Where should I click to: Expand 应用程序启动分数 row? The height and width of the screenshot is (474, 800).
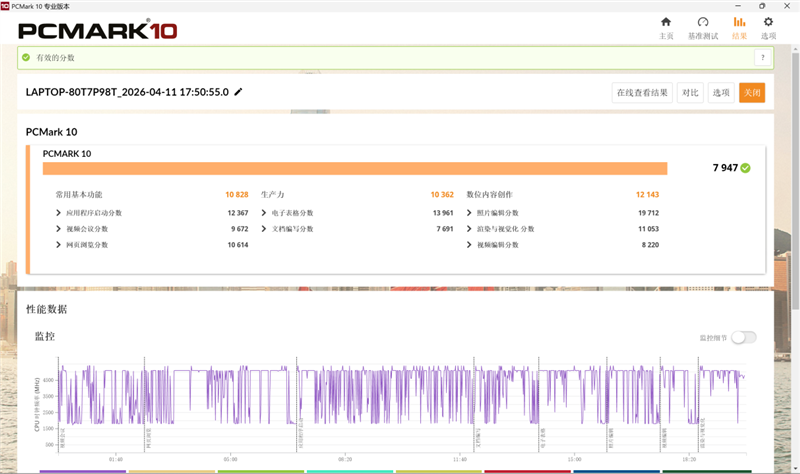click(x=58, y=213)
